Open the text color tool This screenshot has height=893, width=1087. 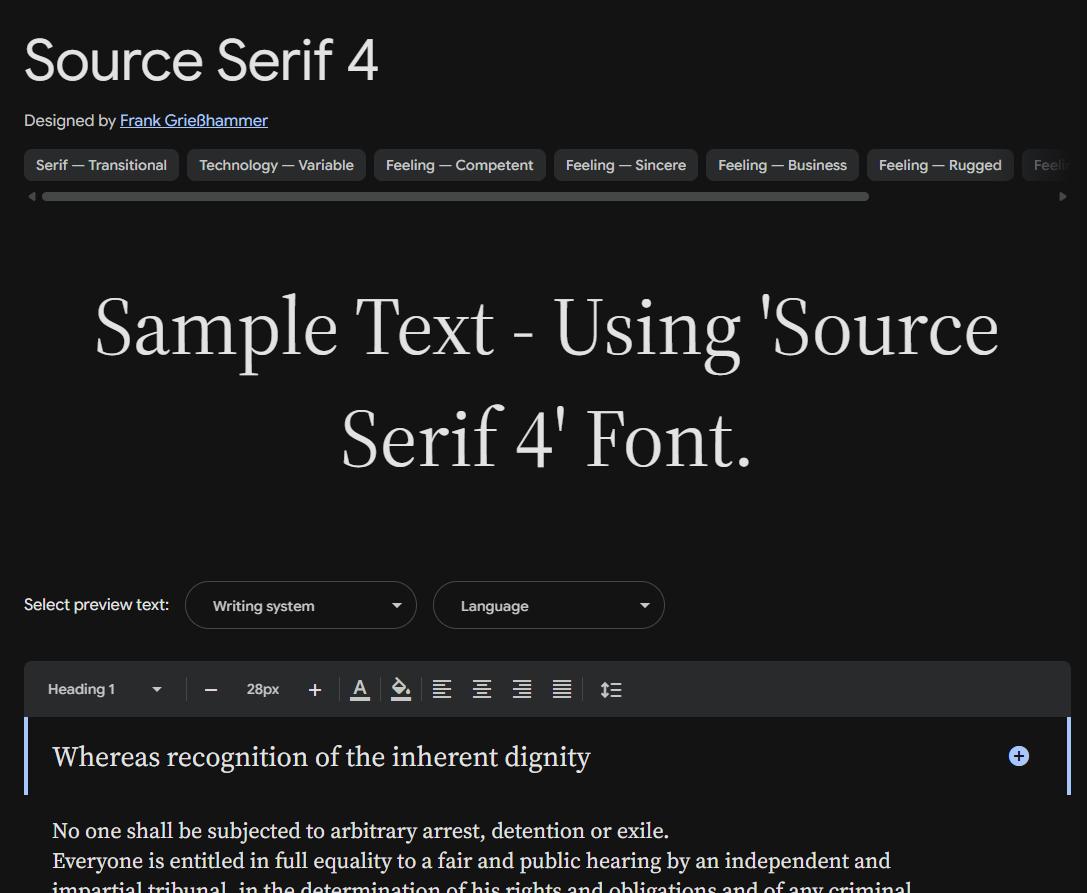coord(360,690)
